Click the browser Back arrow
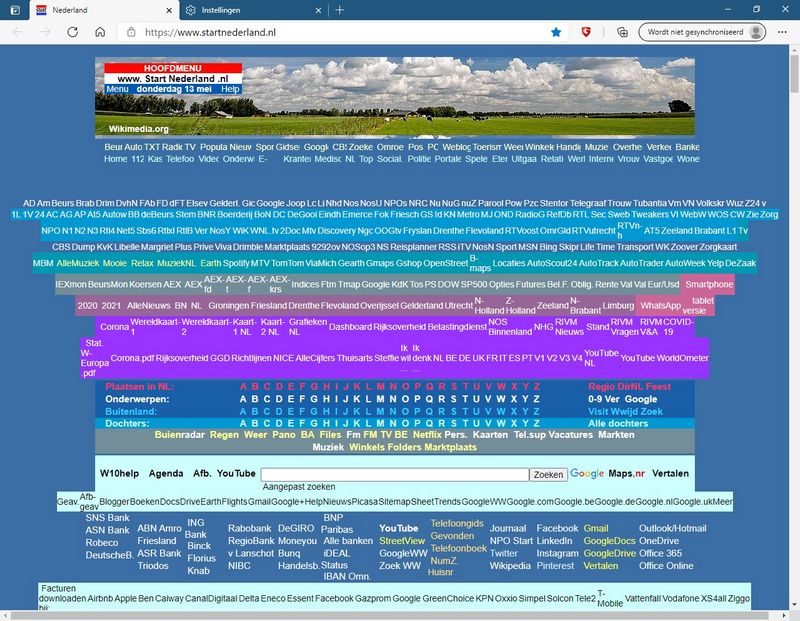800x621 pixels. click(x=17, y=32)
